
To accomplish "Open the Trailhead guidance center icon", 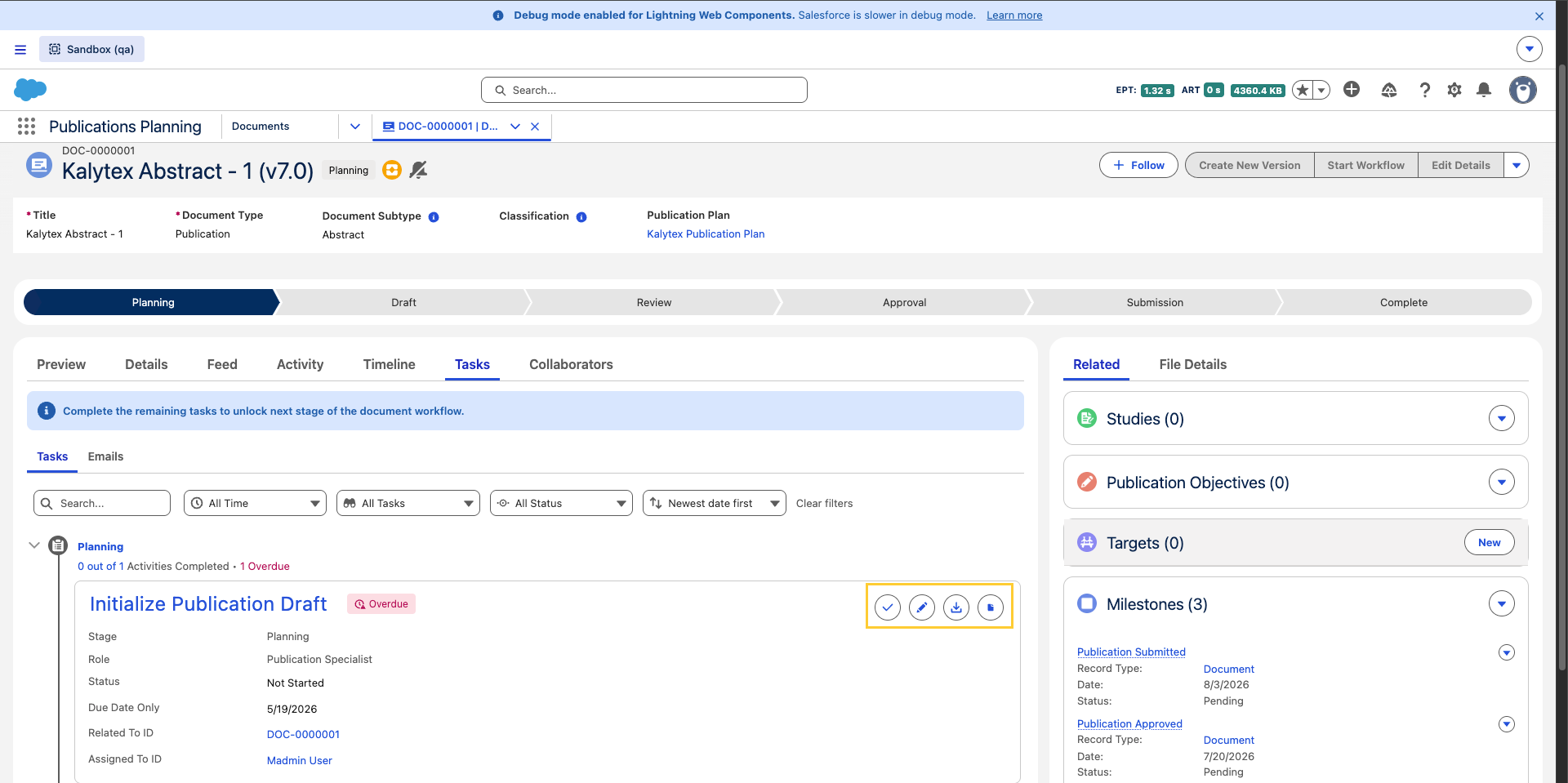I will pos(1389,90).
